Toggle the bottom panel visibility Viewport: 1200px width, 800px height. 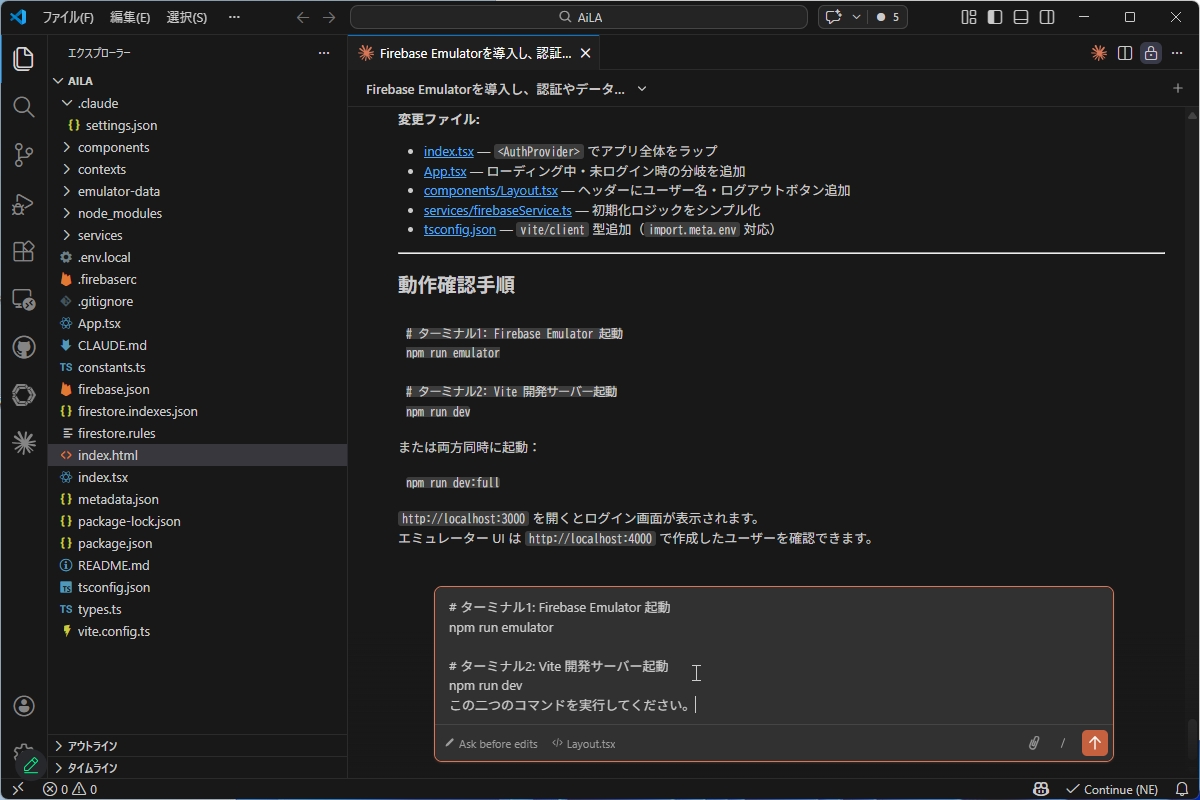pyautogui.click(x=1020, y=17)
